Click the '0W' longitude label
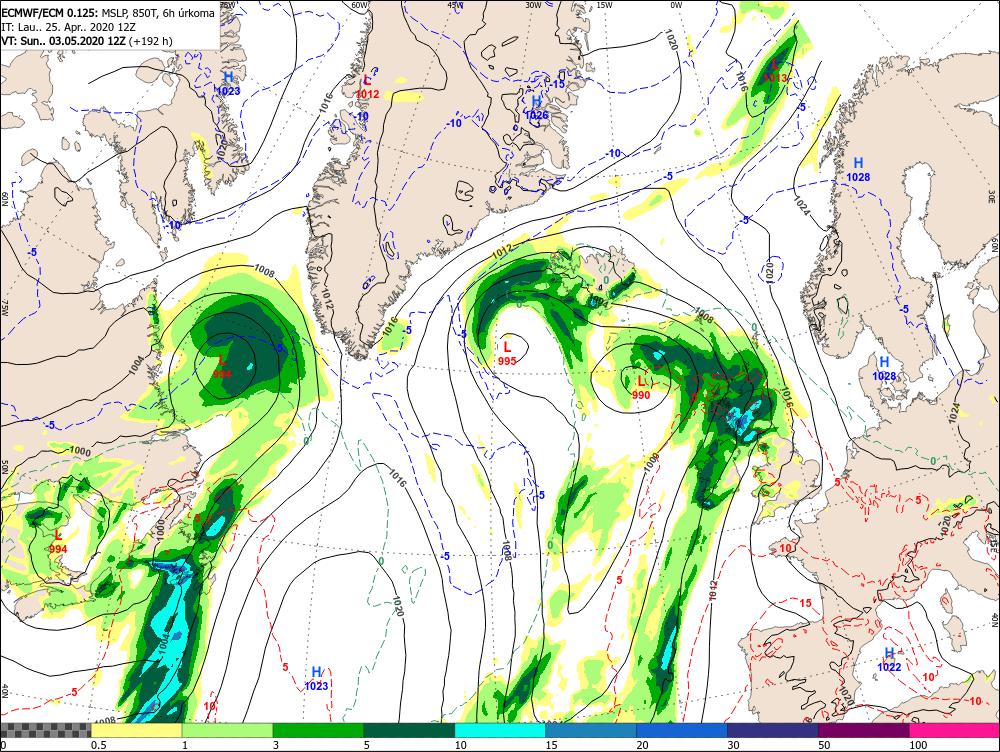The image size is (1000, 752). tap(676, 5)
